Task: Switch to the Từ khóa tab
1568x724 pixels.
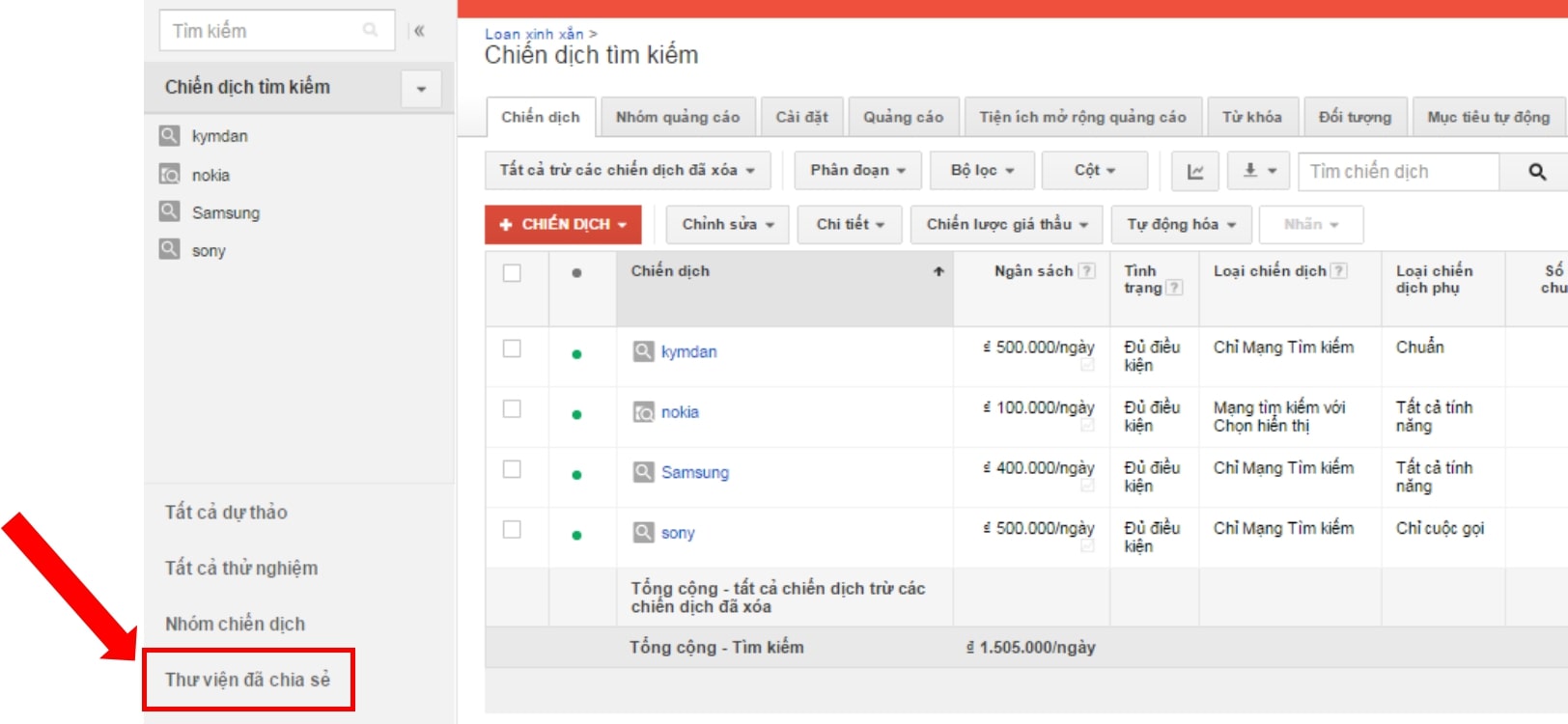Action: click(x=1252, y=117)
